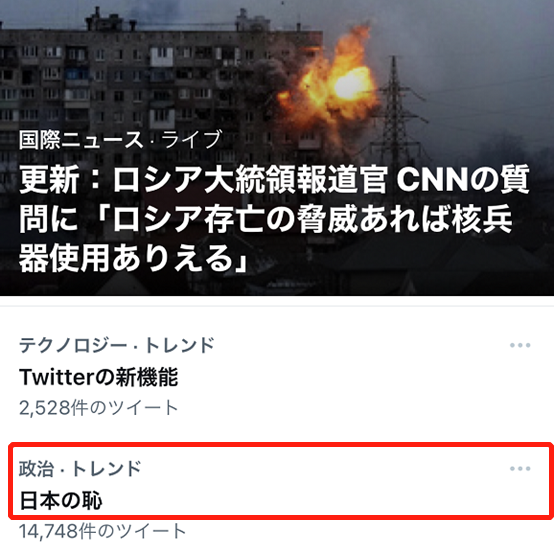Image resolution: width=554 pixels, height=550 pixels.
Task: Click the headline line containing ロシア存亡の脅威
Action: coord(266,219)
